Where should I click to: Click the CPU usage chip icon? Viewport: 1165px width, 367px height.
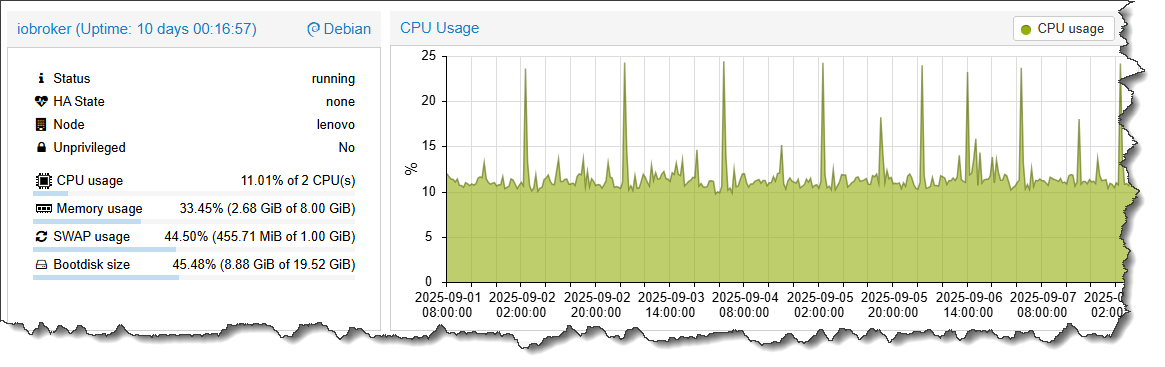point(44,181)
